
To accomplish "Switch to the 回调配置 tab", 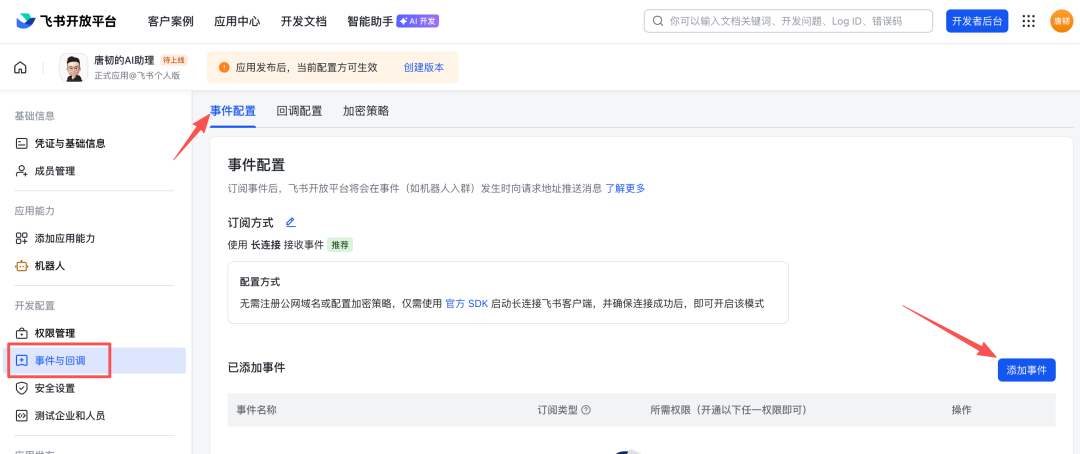I will (299, 111).
